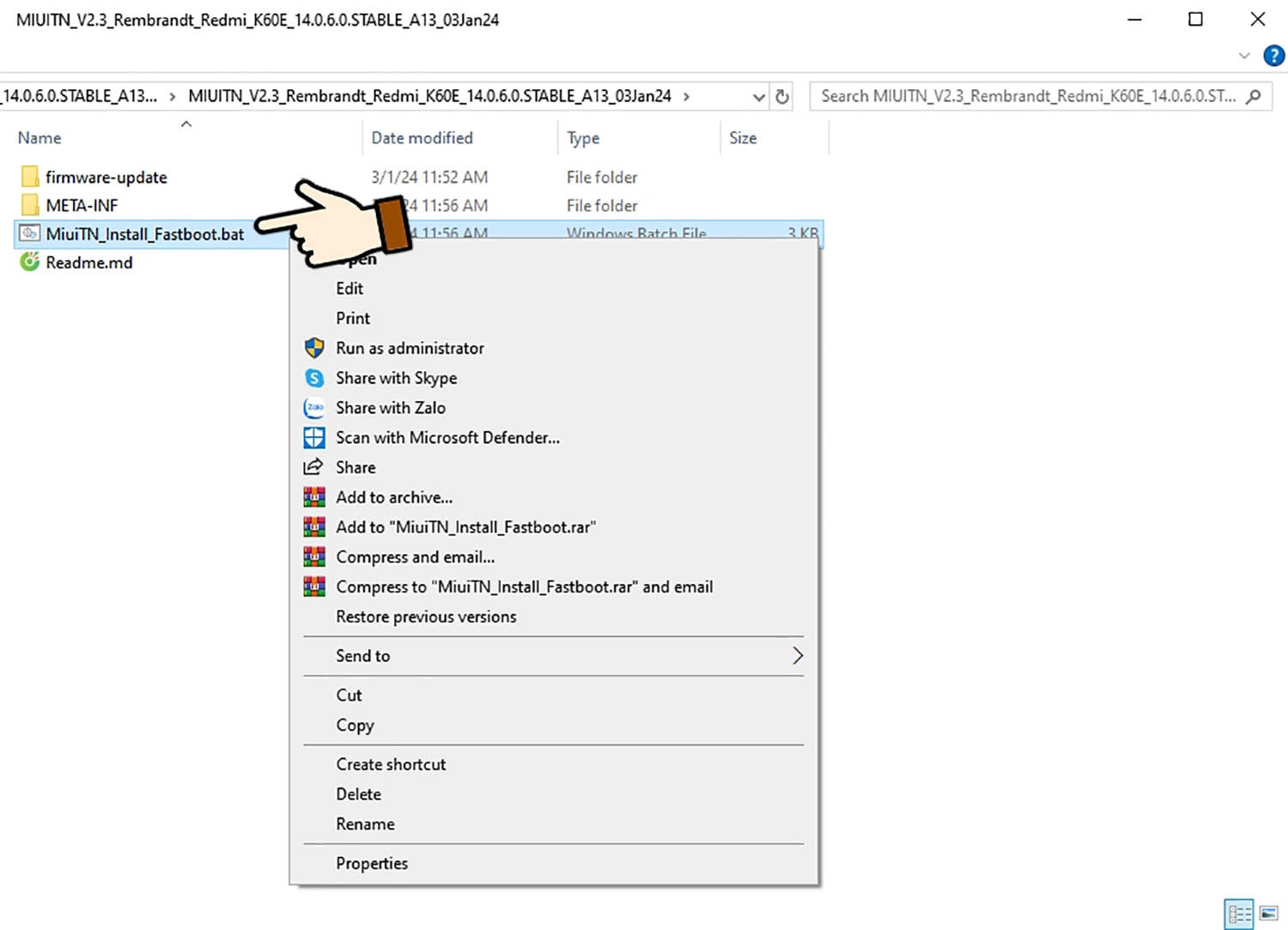Choose Rename from context menu
Viewport: 1288px width, 930px height.
click(366, 824)
